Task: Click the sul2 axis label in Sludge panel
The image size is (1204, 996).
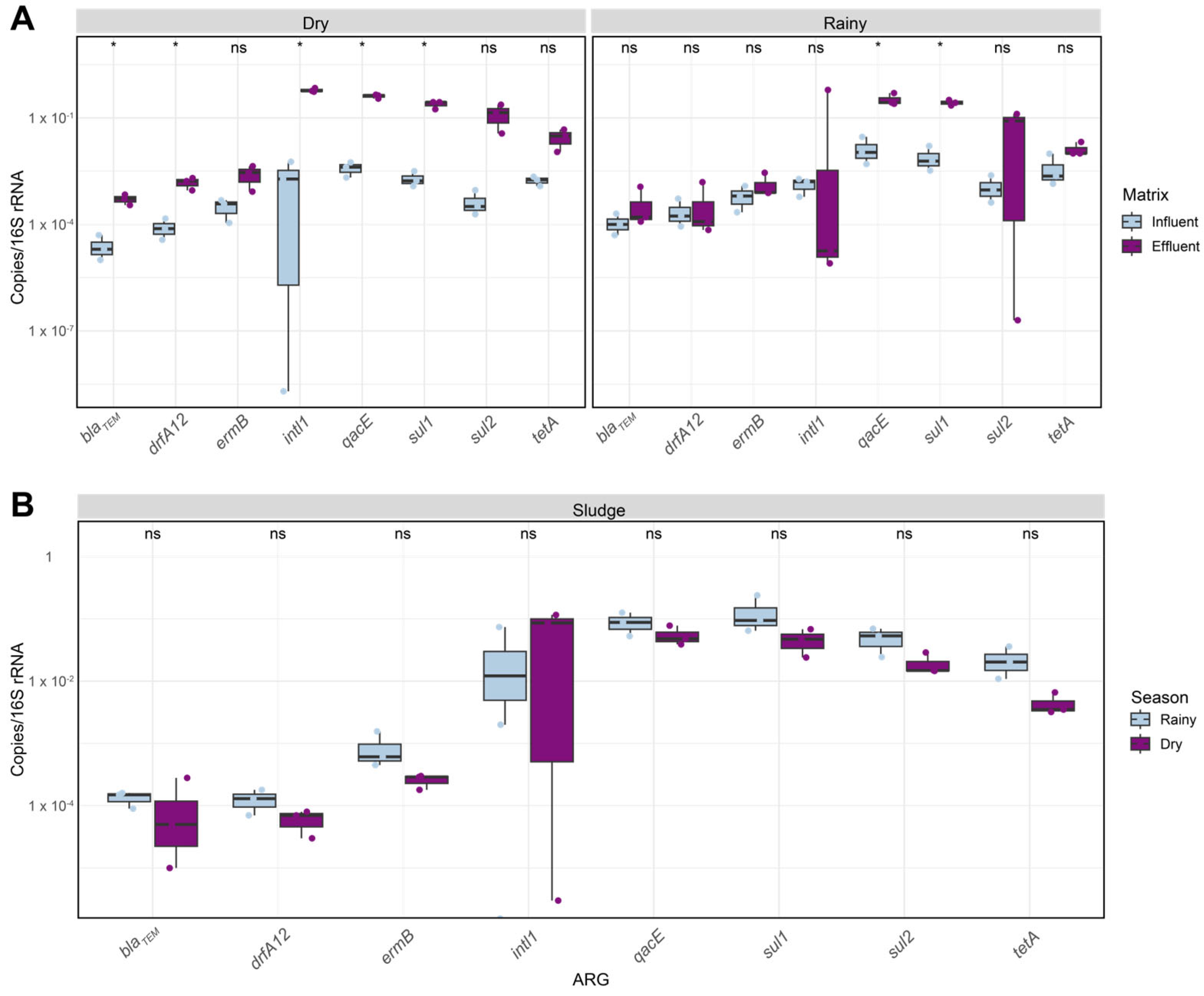Action: click(x=901, y=944)
